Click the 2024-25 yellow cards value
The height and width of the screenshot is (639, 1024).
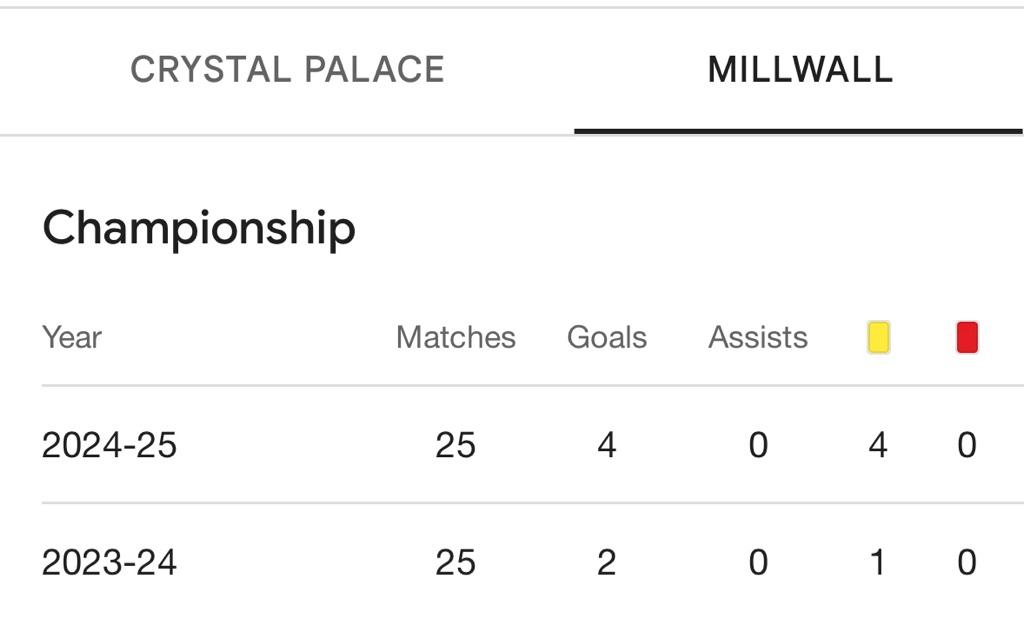click(878, 445)
